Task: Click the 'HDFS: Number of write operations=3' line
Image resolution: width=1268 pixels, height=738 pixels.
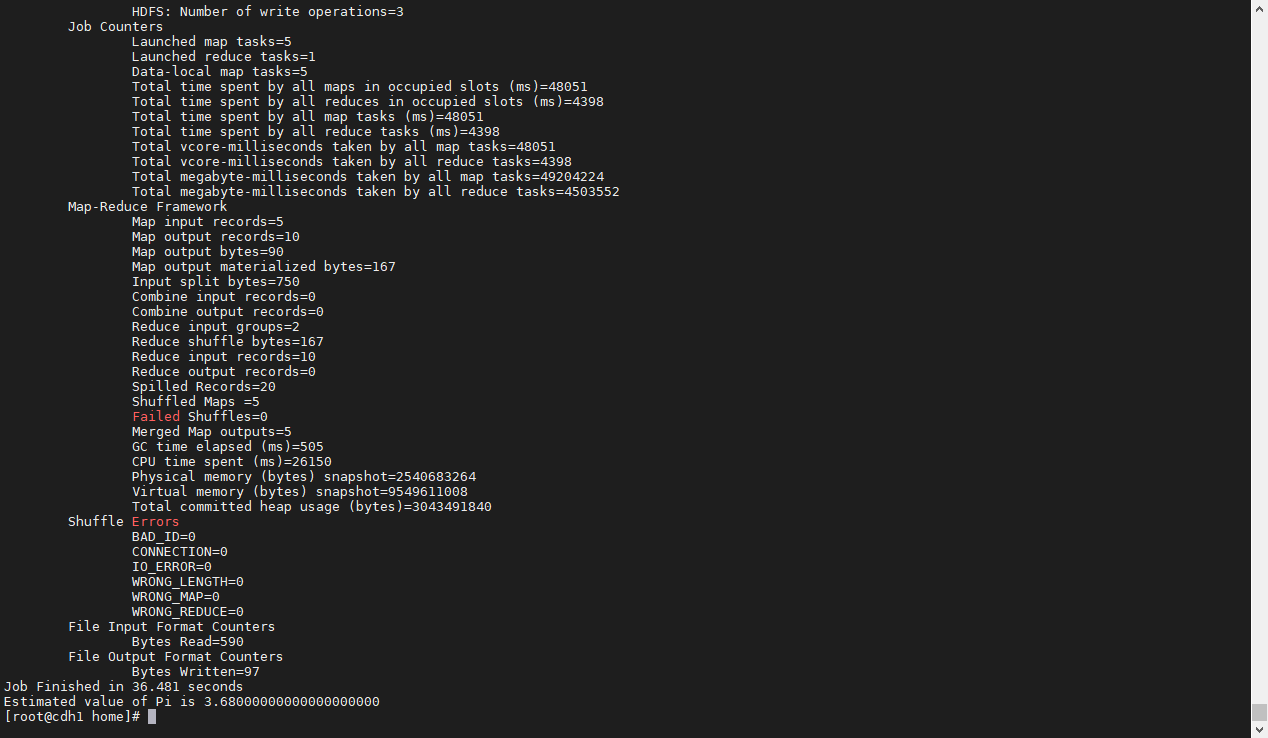Action: pos(268,12)
